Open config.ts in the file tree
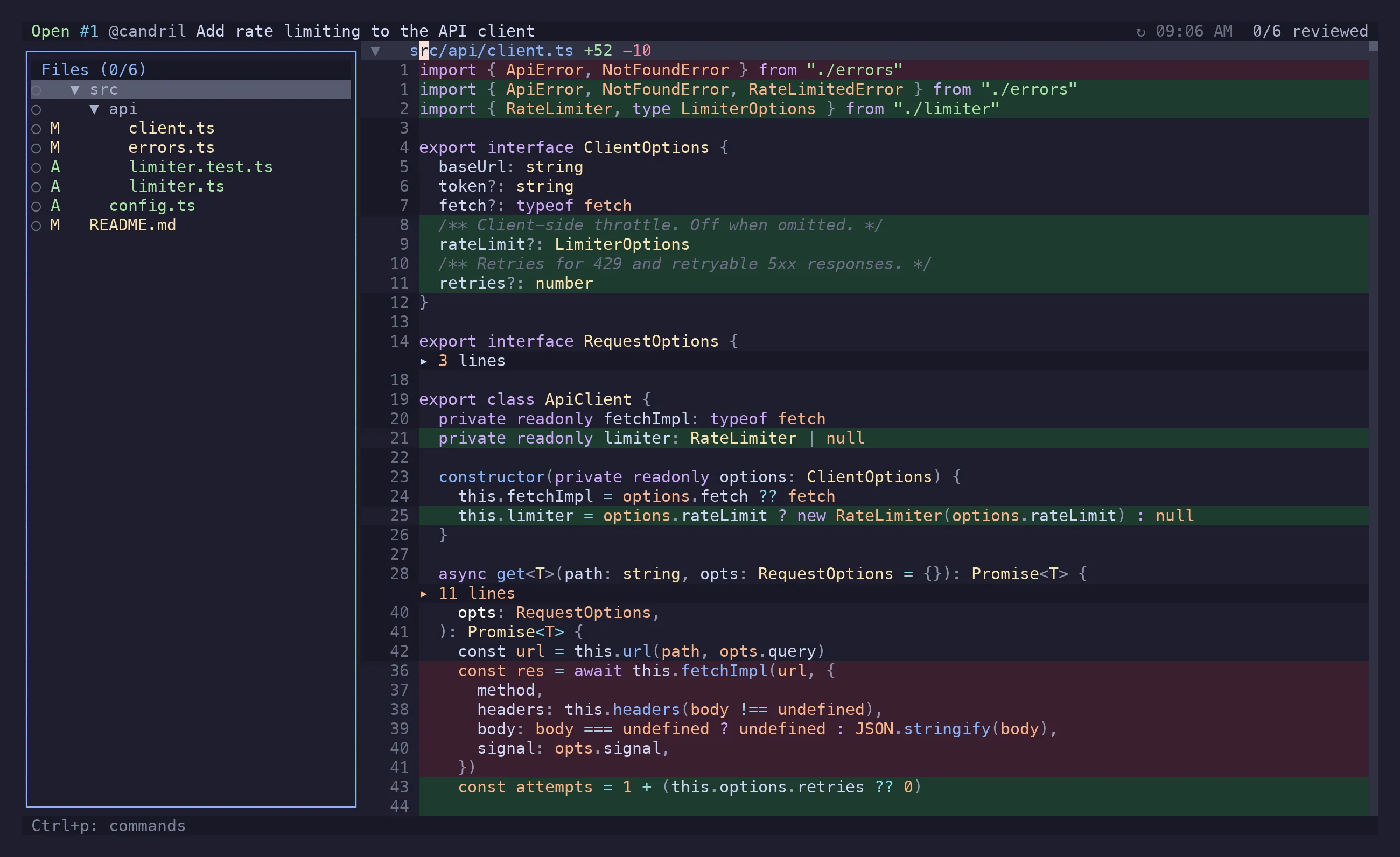 (152, 206)
